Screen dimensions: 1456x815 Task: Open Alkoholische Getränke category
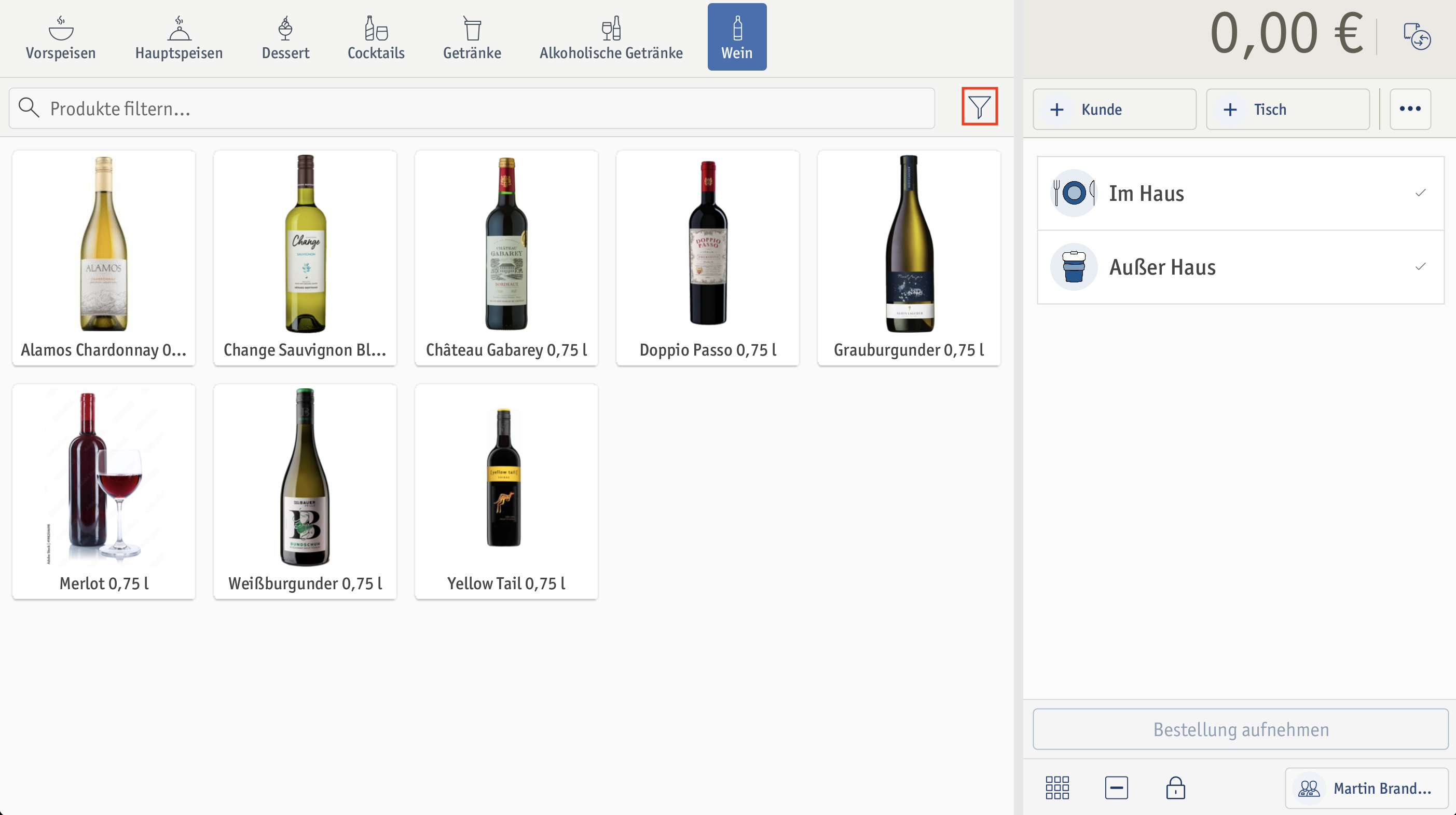(611, 37)
